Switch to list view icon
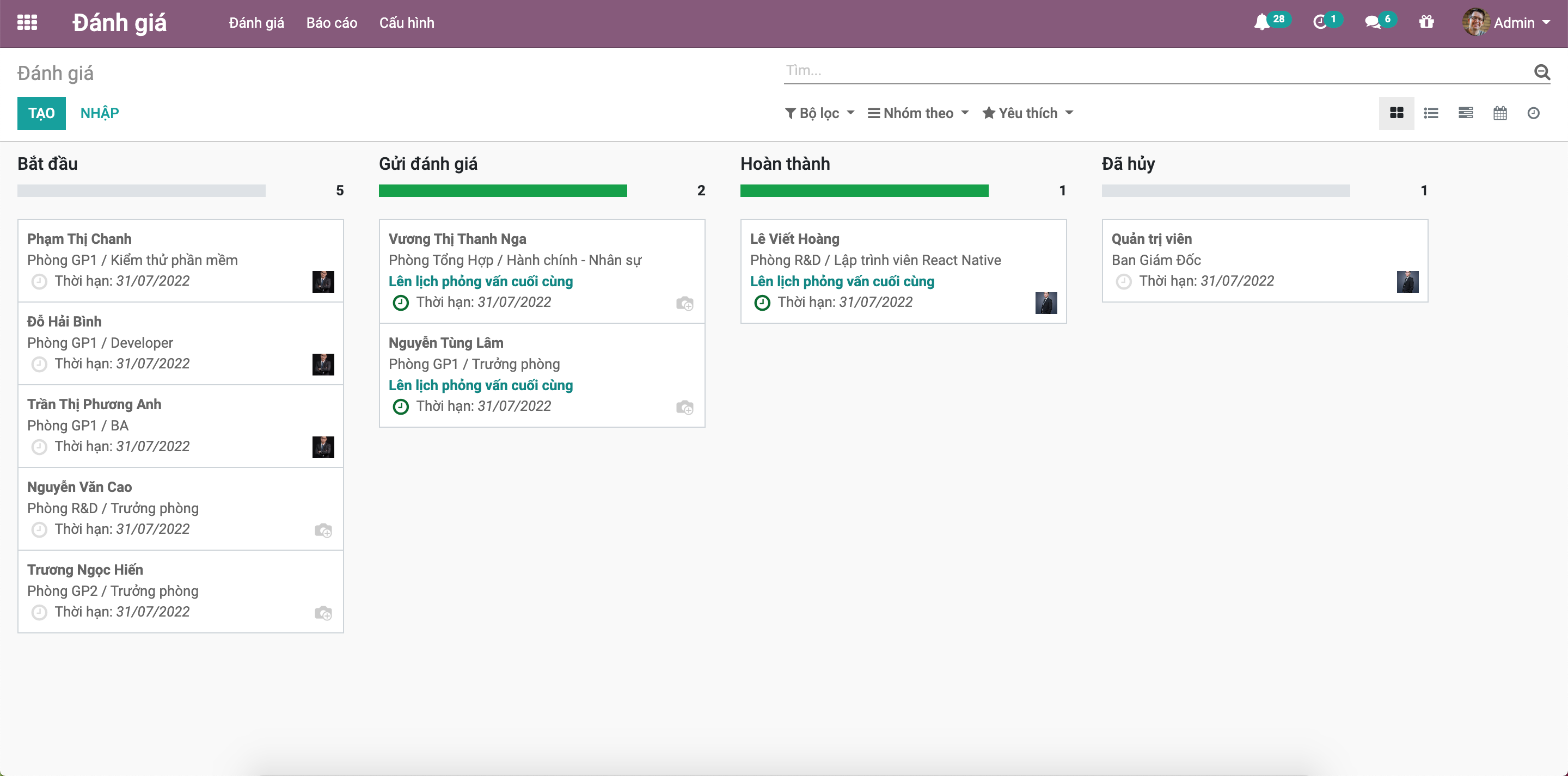Image resolution: width=1568 pixels, height=776 pixels. coord(1431,113)
